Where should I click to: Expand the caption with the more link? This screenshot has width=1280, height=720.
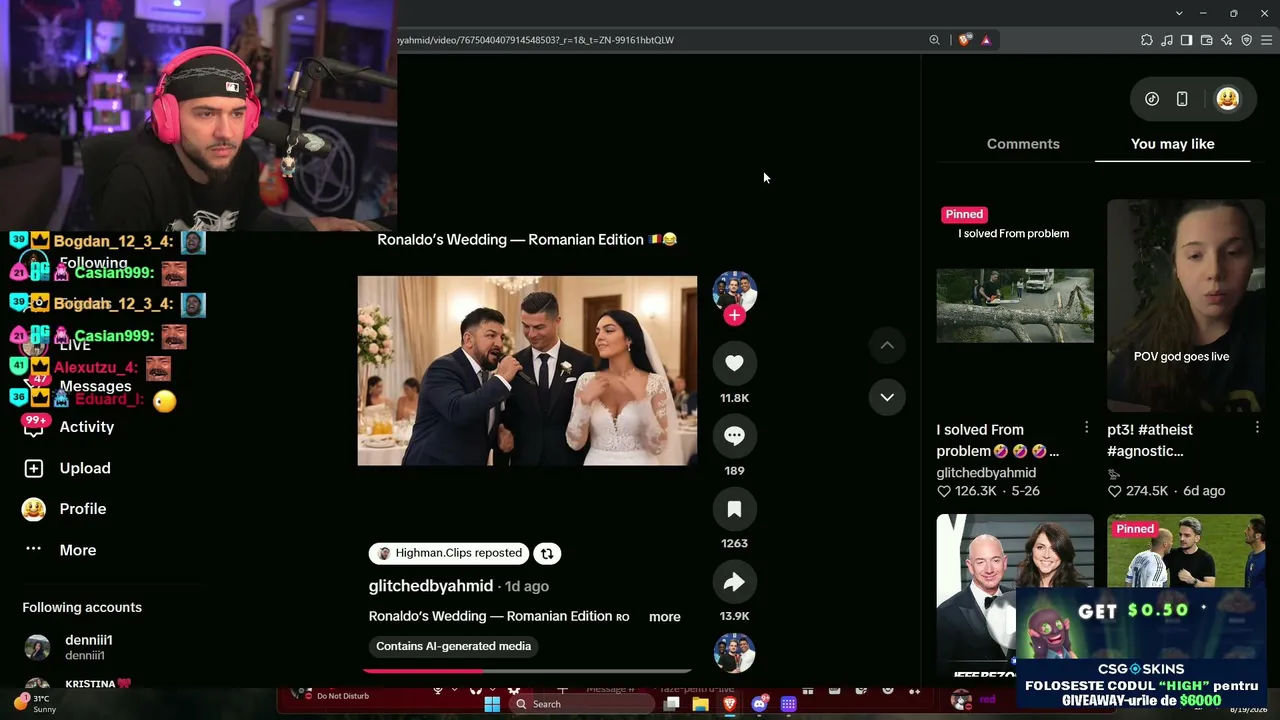click(x=664, y=617)
